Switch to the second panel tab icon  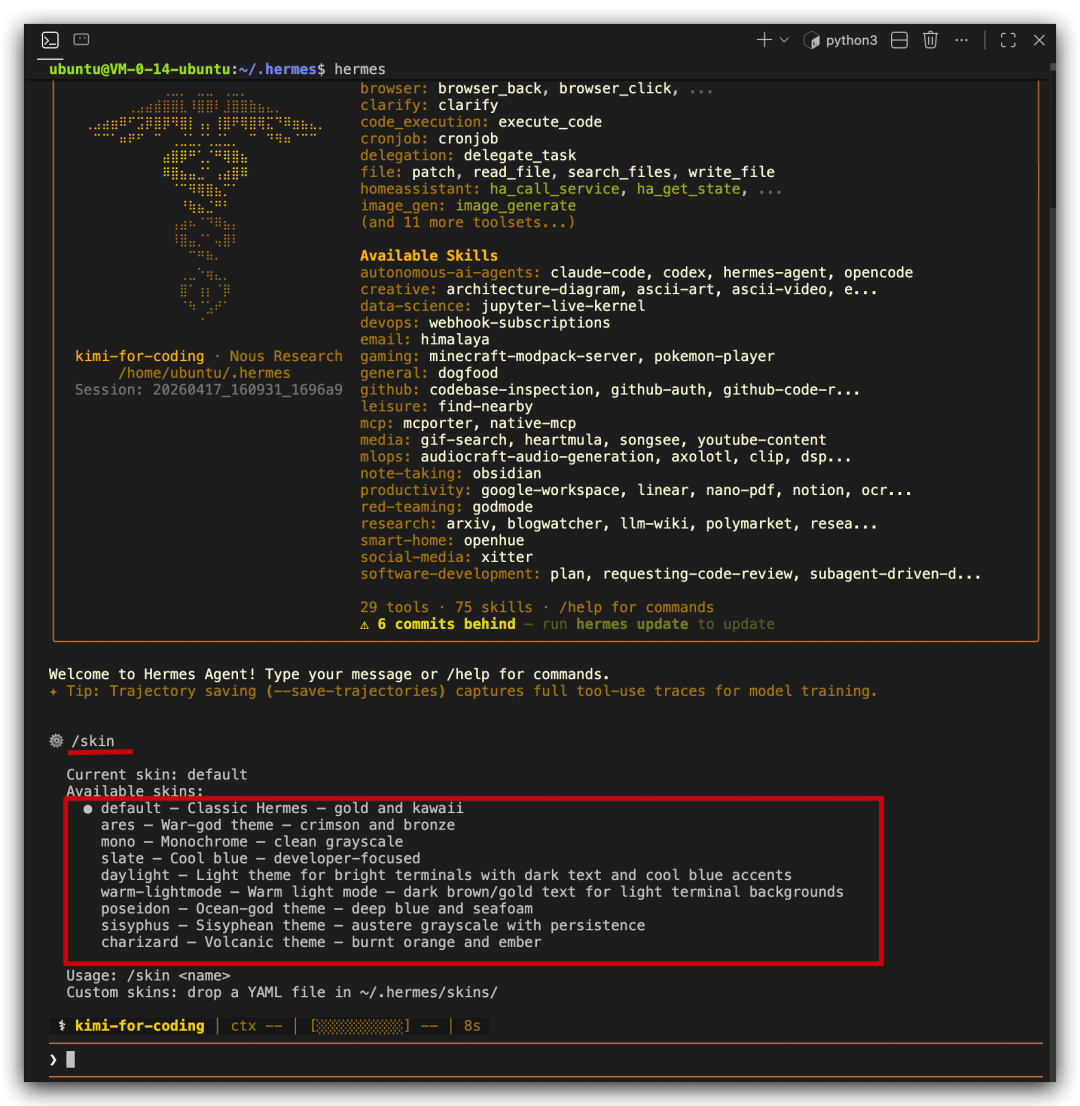[x=81, y=40]
